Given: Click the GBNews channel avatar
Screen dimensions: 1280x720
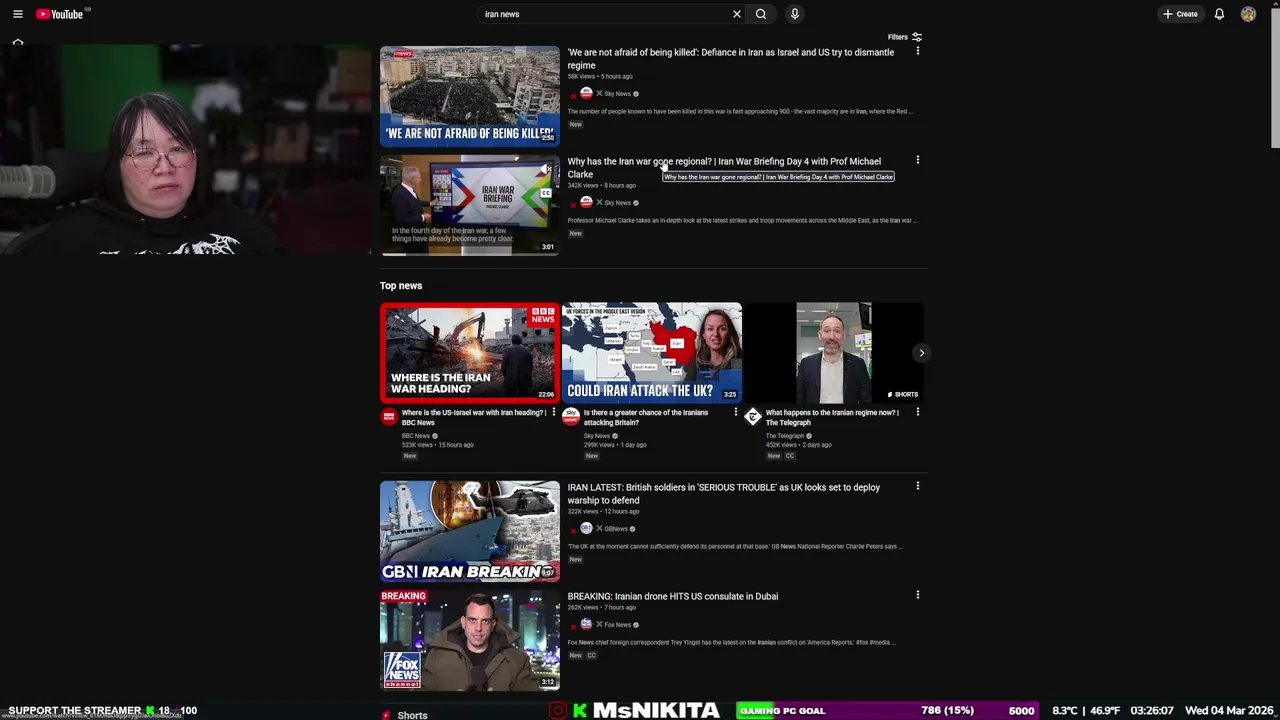Looking at the screenshot, I should tap(586, 529).
